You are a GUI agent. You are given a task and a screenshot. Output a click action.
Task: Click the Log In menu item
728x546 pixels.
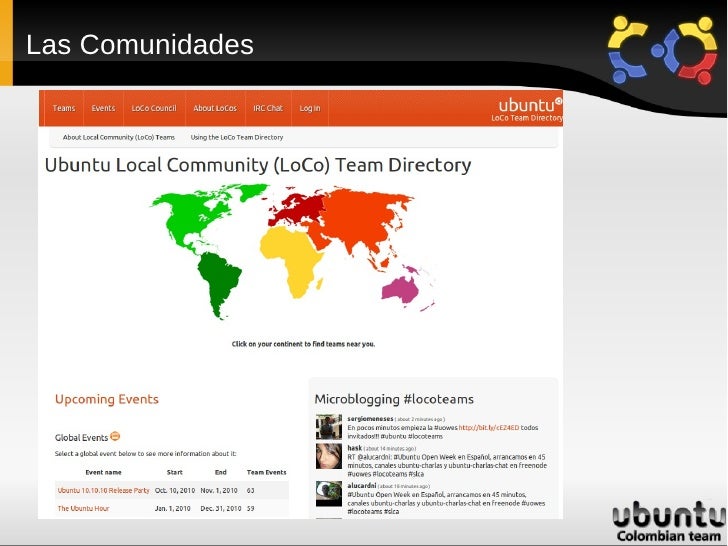[310, 108]
